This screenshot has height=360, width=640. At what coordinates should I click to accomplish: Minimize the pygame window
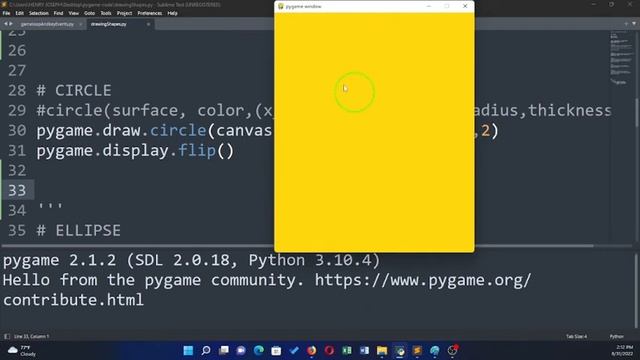click(x=429, y=6)
